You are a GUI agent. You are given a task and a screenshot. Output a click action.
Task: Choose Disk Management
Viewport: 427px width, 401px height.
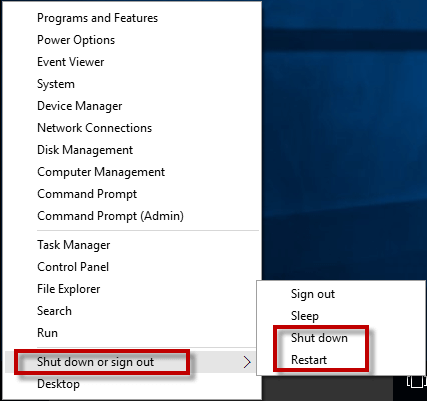[x=85, y=150]
